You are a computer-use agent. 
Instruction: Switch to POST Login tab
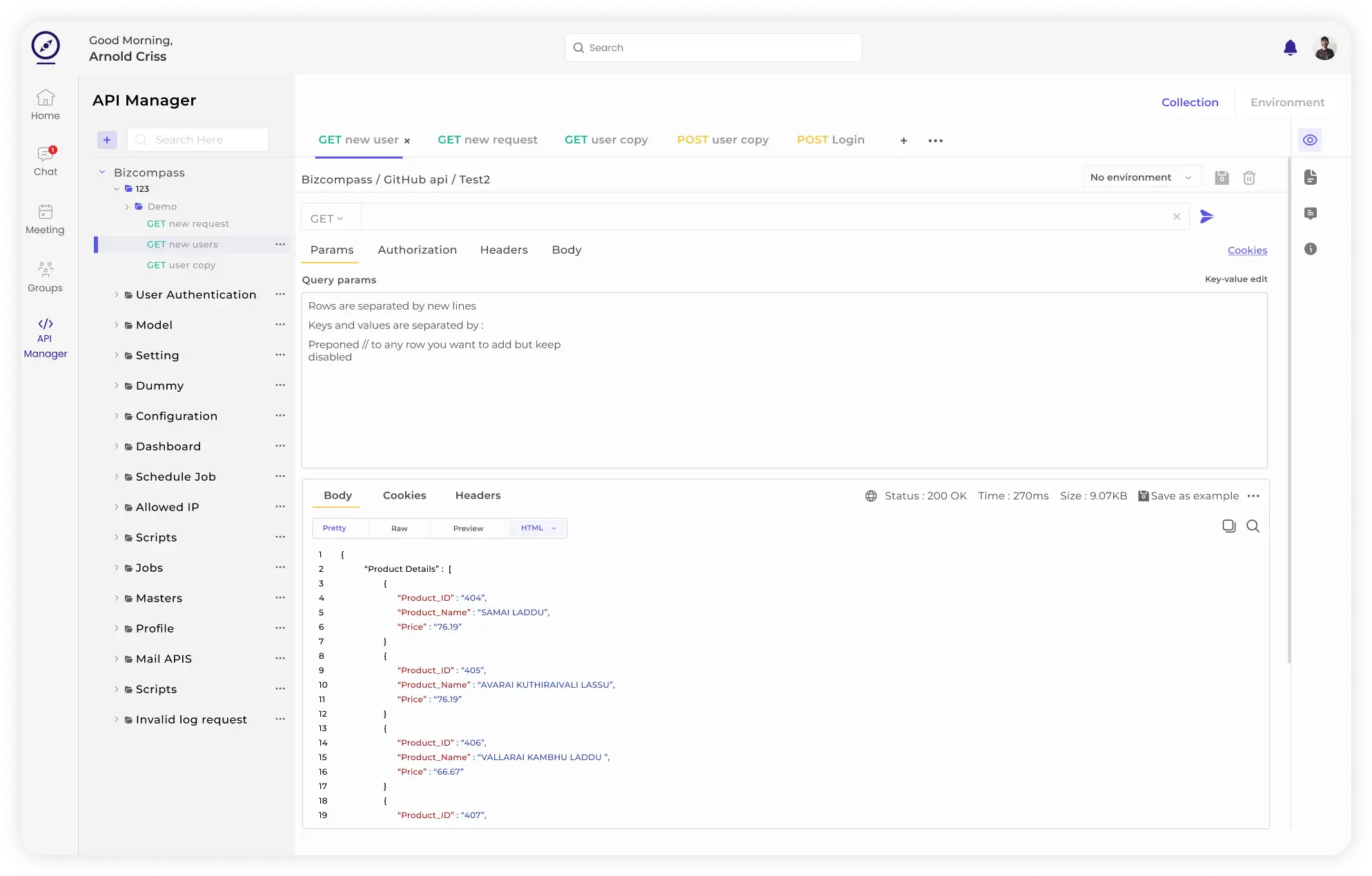point(830,139)
